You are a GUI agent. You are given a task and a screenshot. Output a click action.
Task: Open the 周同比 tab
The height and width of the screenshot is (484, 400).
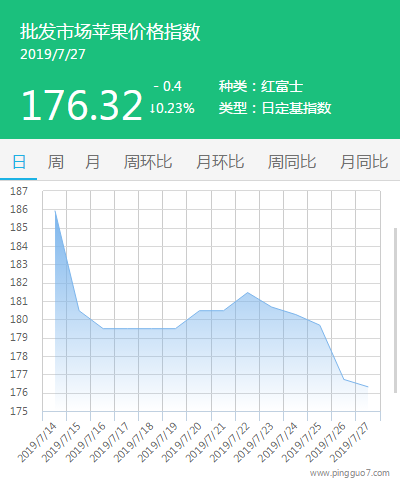(x=292, y=162)
